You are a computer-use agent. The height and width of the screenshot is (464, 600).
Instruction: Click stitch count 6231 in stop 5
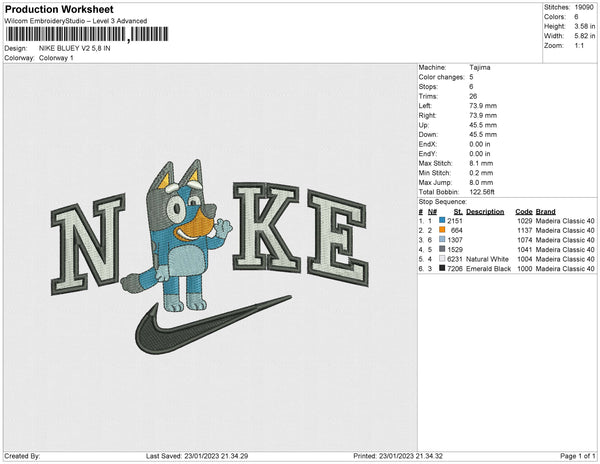455,259
